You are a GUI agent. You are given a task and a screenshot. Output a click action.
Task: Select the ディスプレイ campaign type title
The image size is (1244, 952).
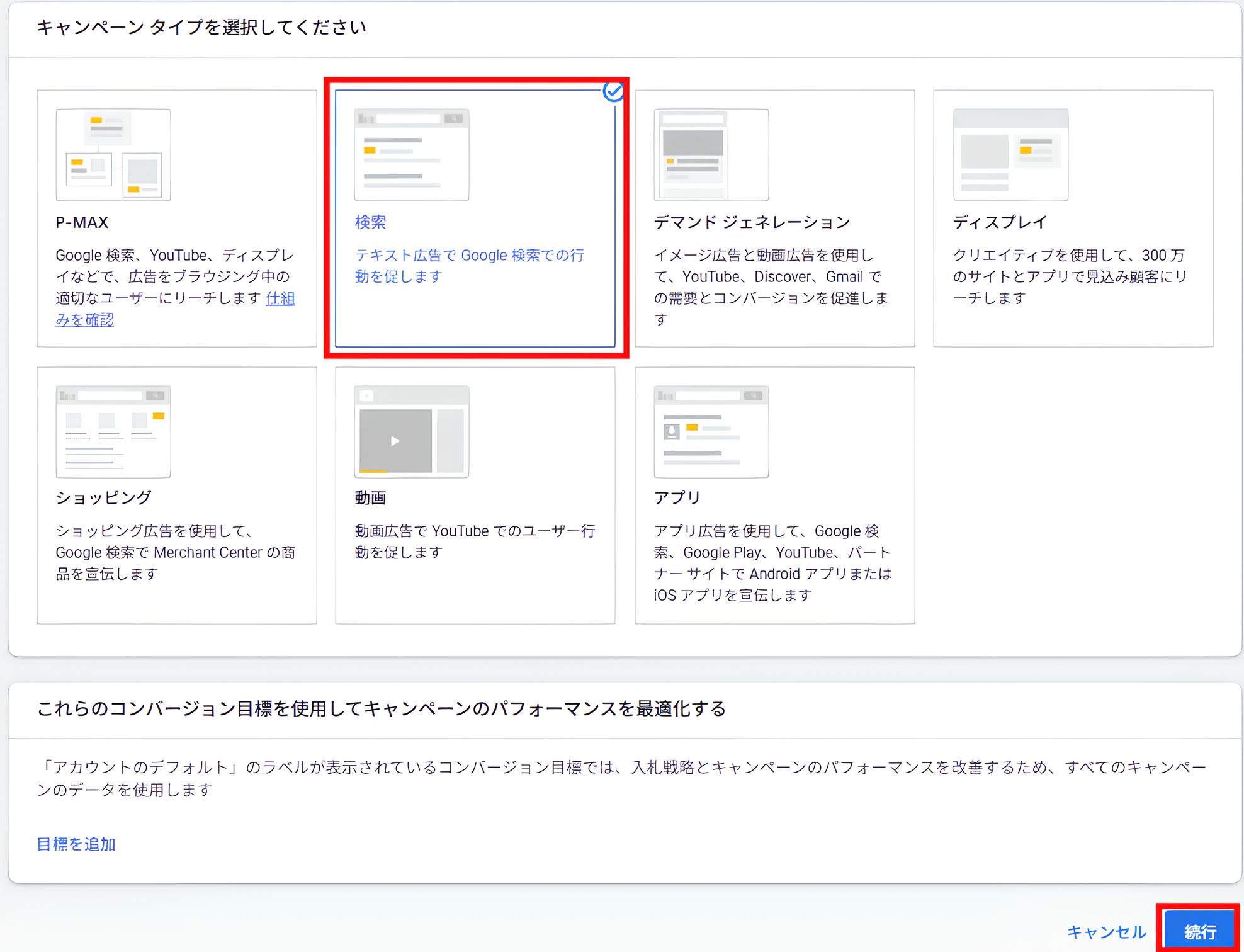(x=1000, y=222)
